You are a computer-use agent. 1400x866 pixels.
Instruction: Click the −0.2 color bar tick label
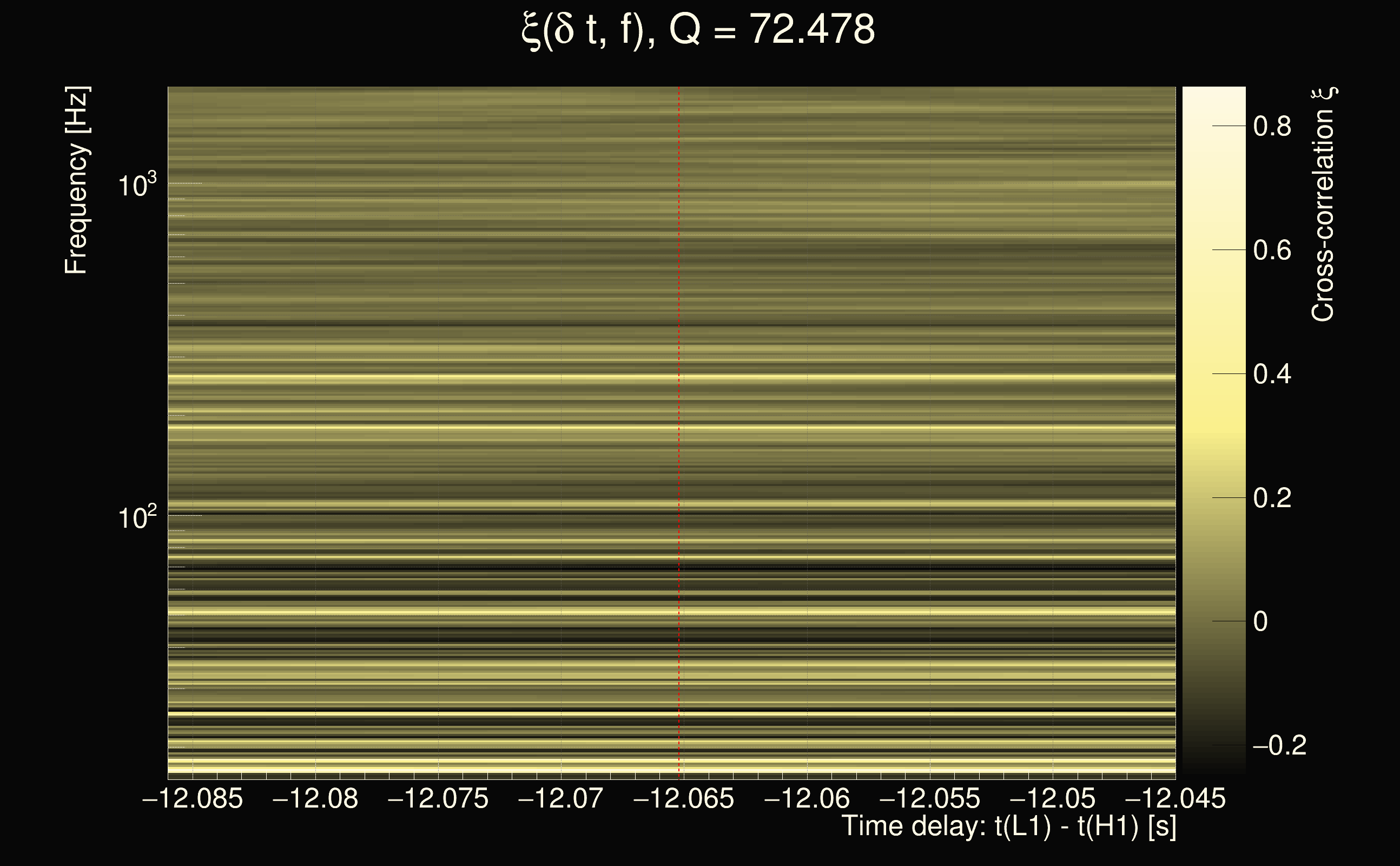click(1279, 745)
